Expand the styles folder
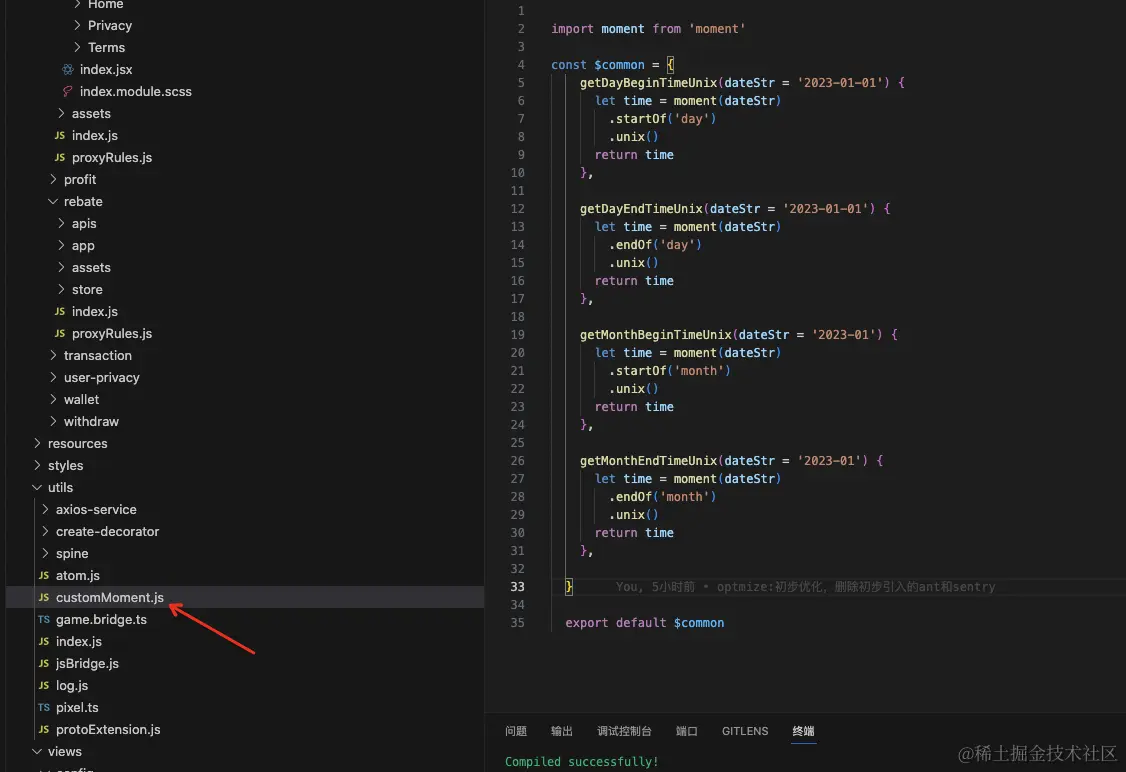This screenshot has width=1126, height=772. 65,465
